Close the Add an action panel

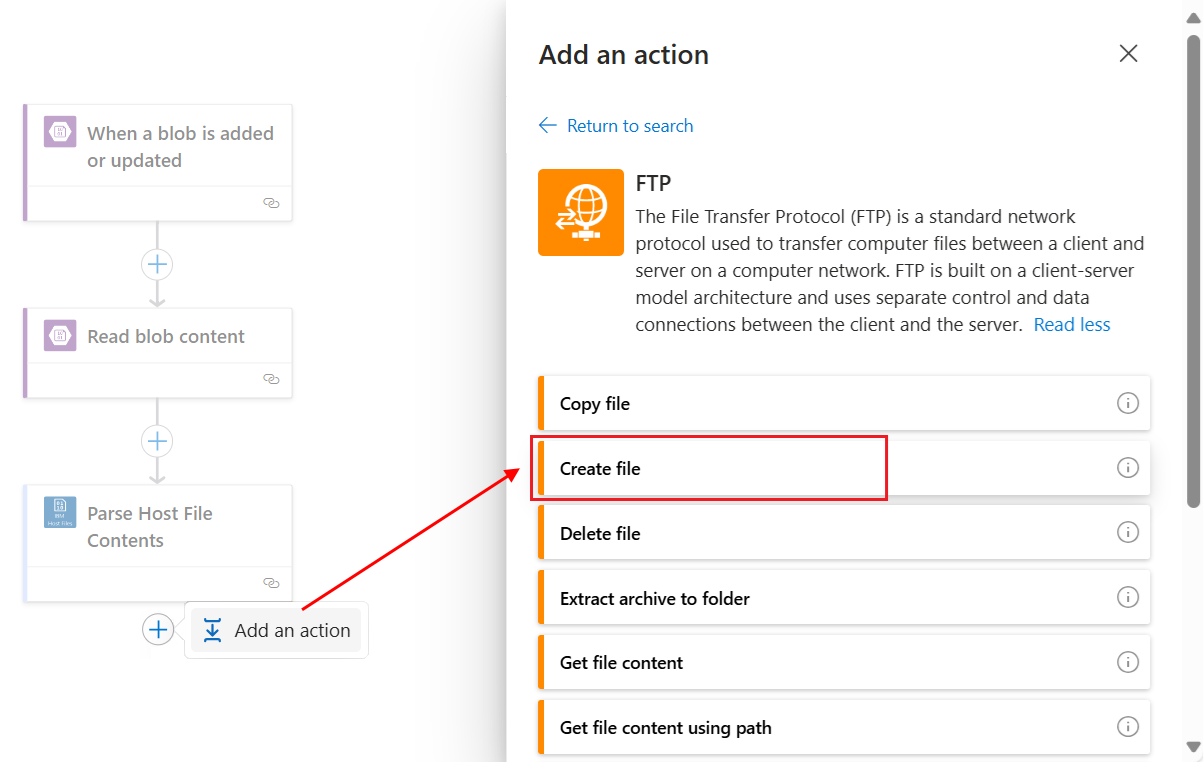click(1128, 54)
